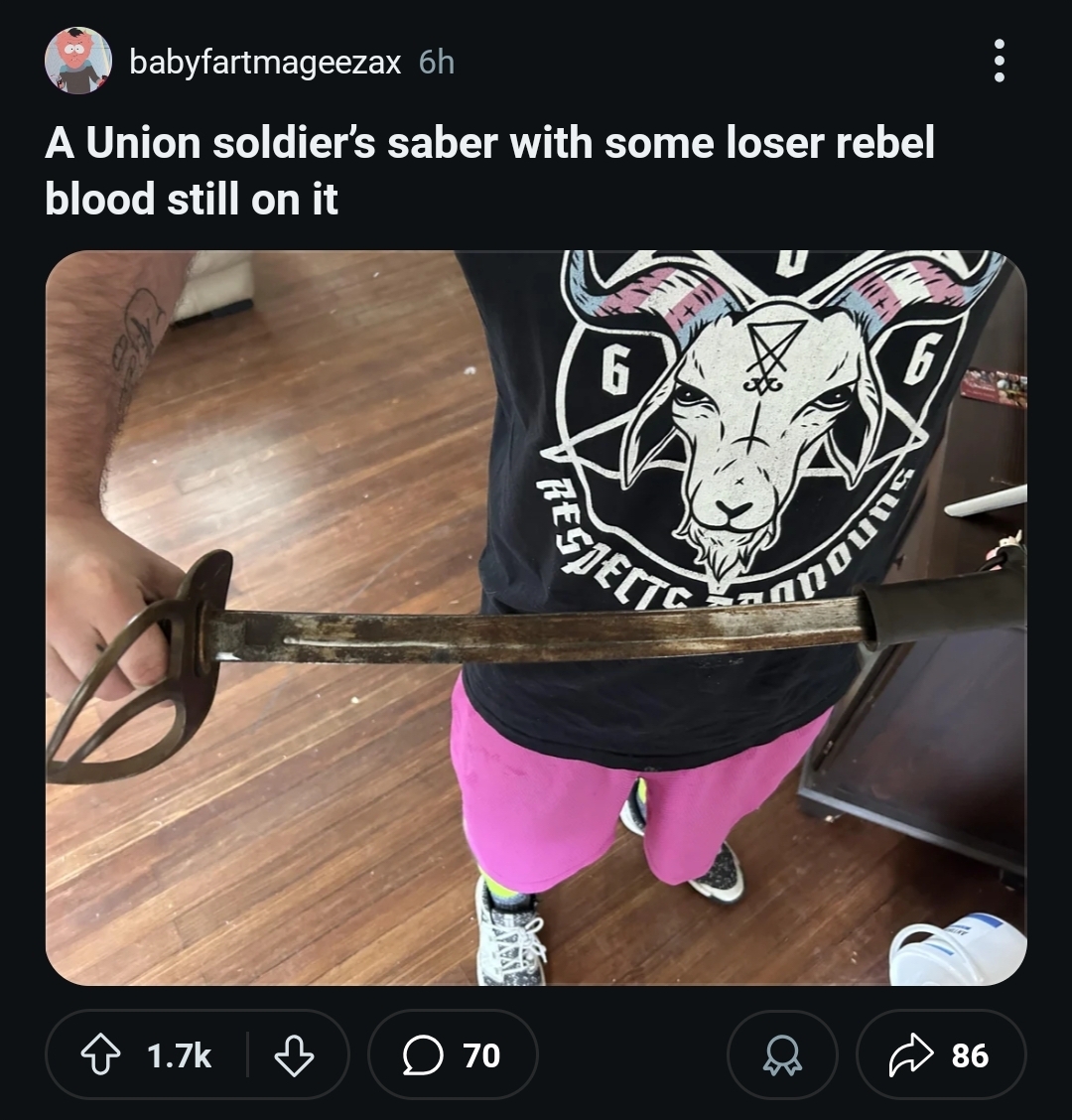The height and width of the screenshot is (1120, 1072).
Task: Click the 6h post timestamp
Action: point(437,63)
